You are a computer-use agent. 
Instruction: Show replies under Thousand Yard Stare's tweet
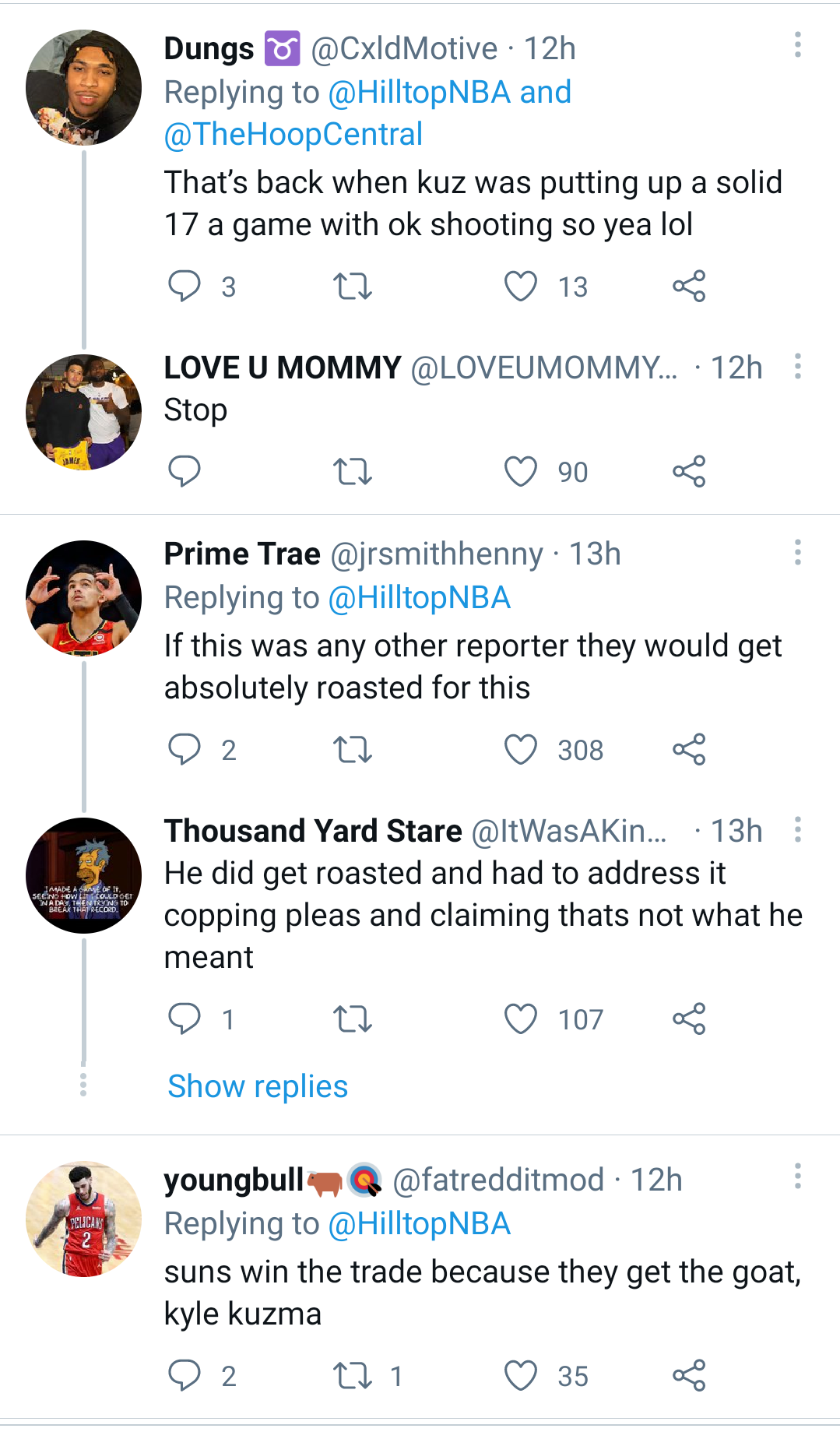[255, 1085]
